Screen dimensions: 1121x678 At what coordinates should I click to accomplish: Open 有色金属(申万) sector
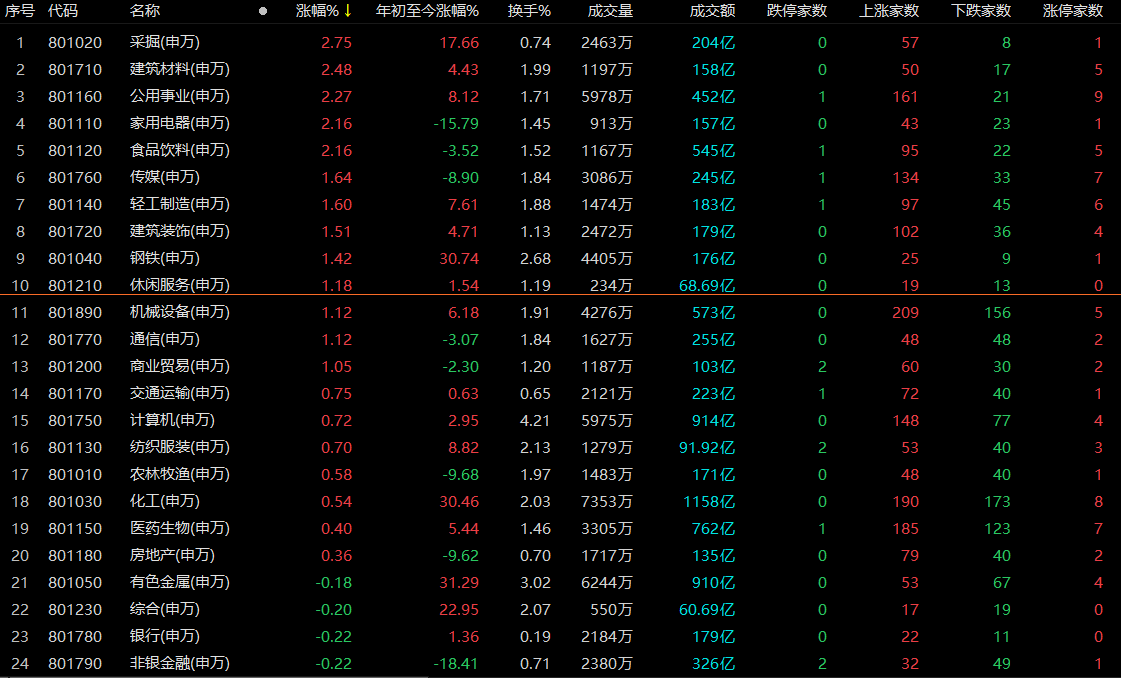[x=180, y=582]
